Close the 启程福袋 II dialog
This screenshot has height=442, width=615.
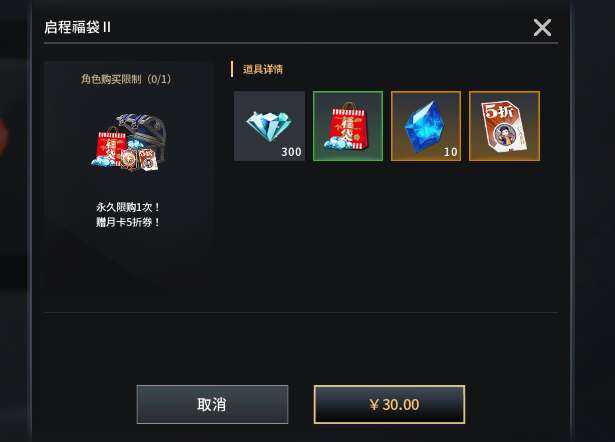click(542, 27)
